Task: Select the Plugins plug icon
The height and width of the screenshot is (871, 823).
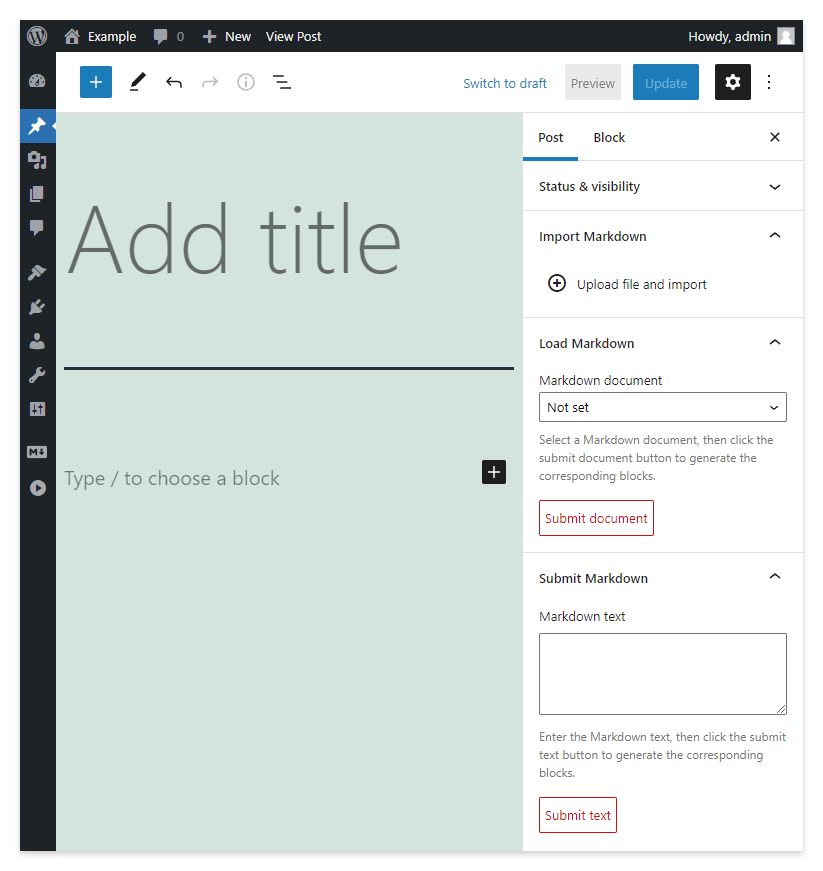Action: pos(37,306)
